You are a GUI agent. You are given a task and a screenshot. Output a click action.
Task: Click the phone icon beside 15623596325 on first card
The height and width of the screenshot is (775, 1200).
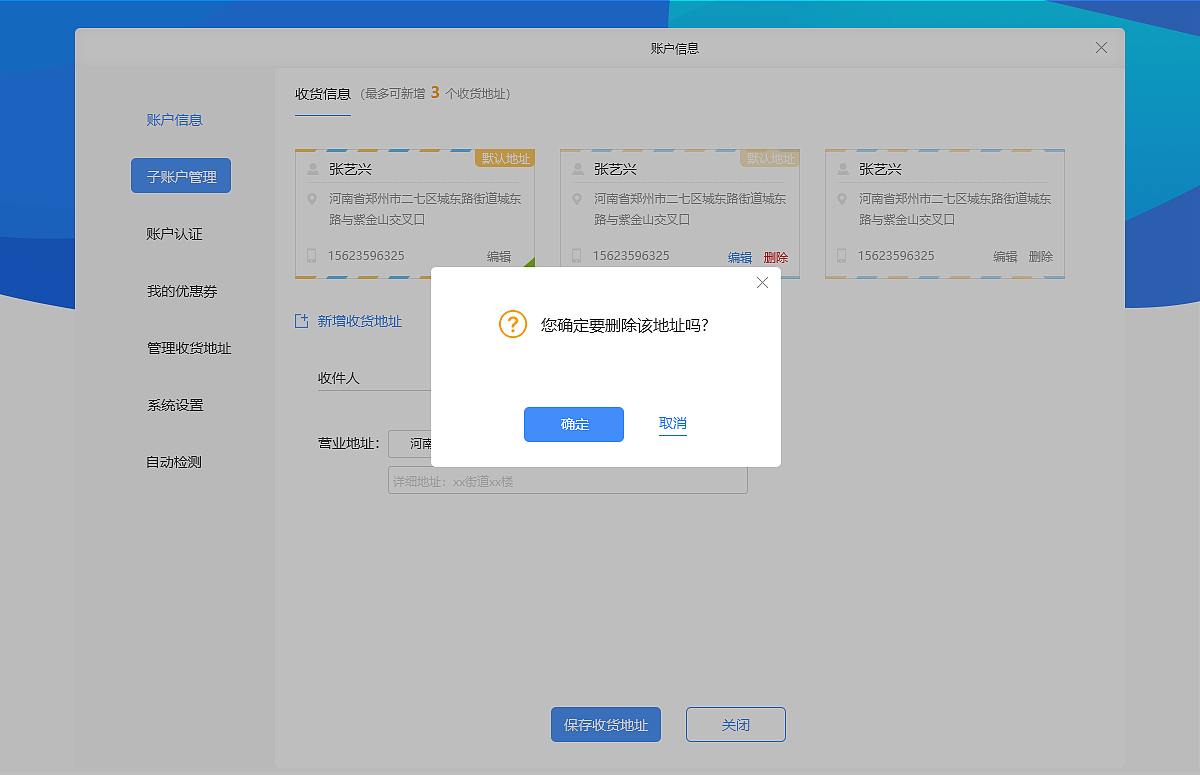311,255
